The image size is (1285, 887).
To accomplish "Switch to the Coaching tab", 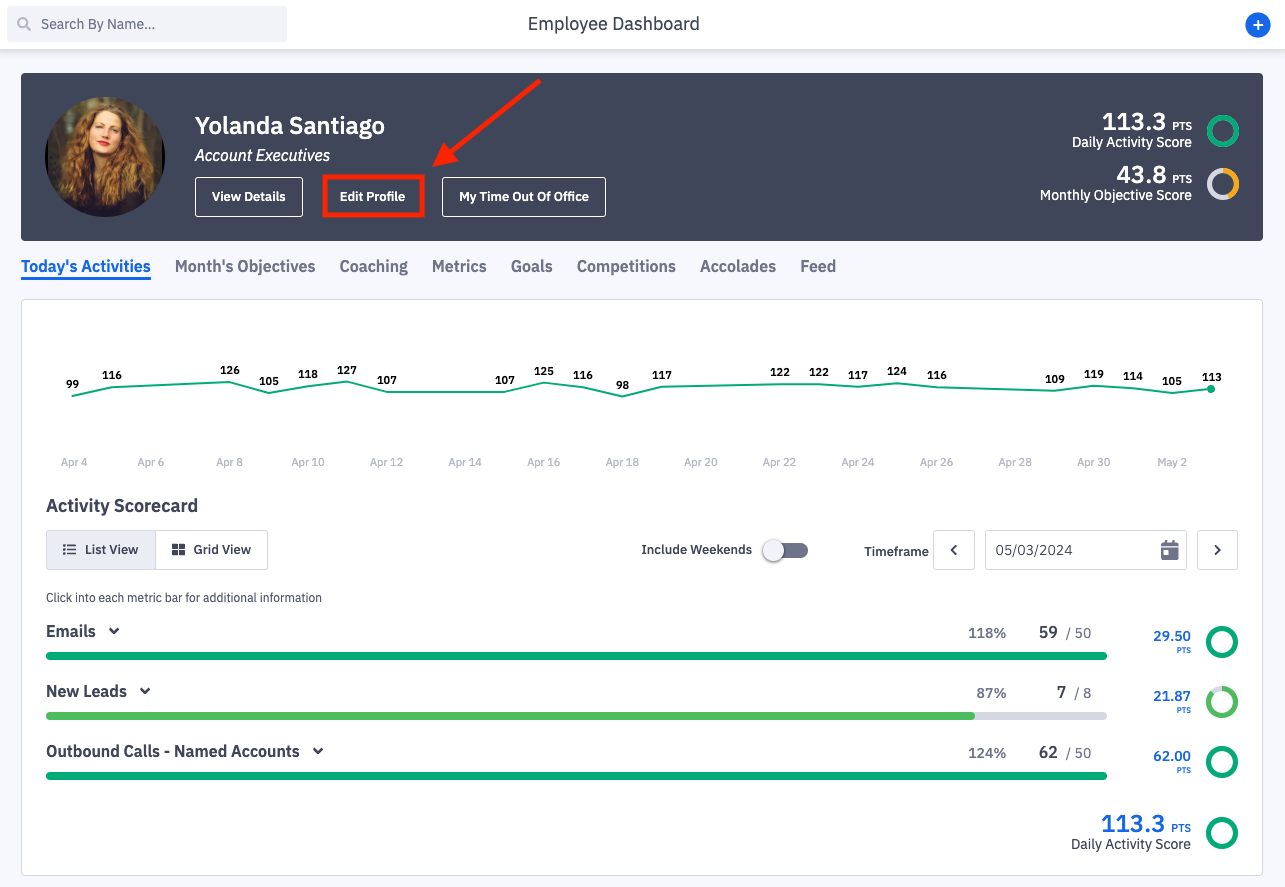I will tap(373, 266).
